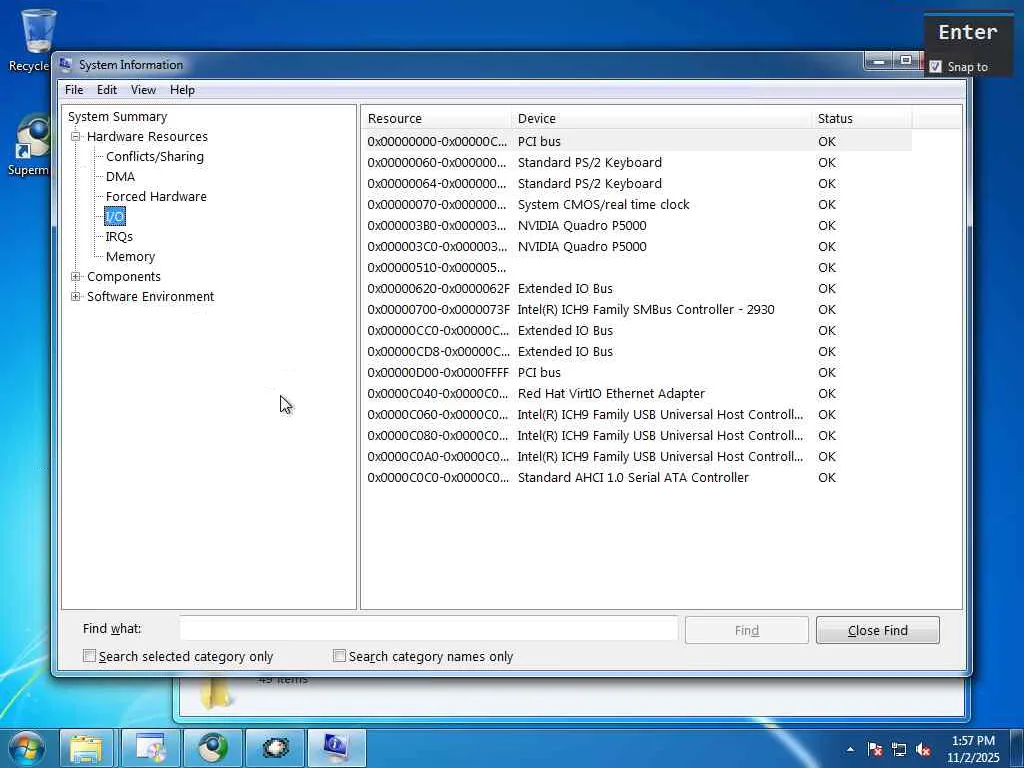This screenshot has height=768, width=1024.
Task: Click the System Information title bar icon
Action: click(x=65, y=64)
